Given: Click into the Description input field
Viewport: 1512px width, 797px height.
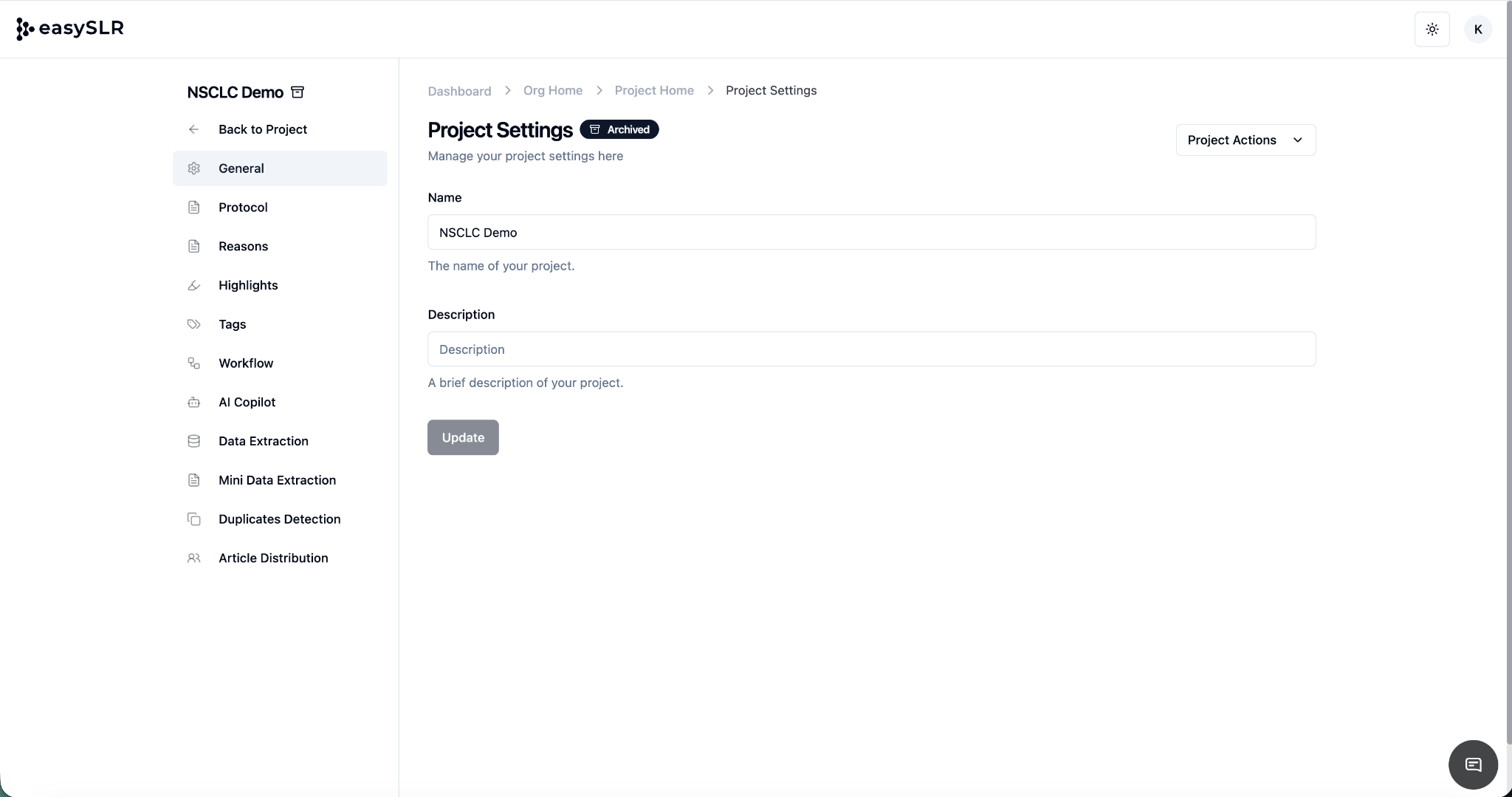Looking at the screenshot, I should point(871,349).
